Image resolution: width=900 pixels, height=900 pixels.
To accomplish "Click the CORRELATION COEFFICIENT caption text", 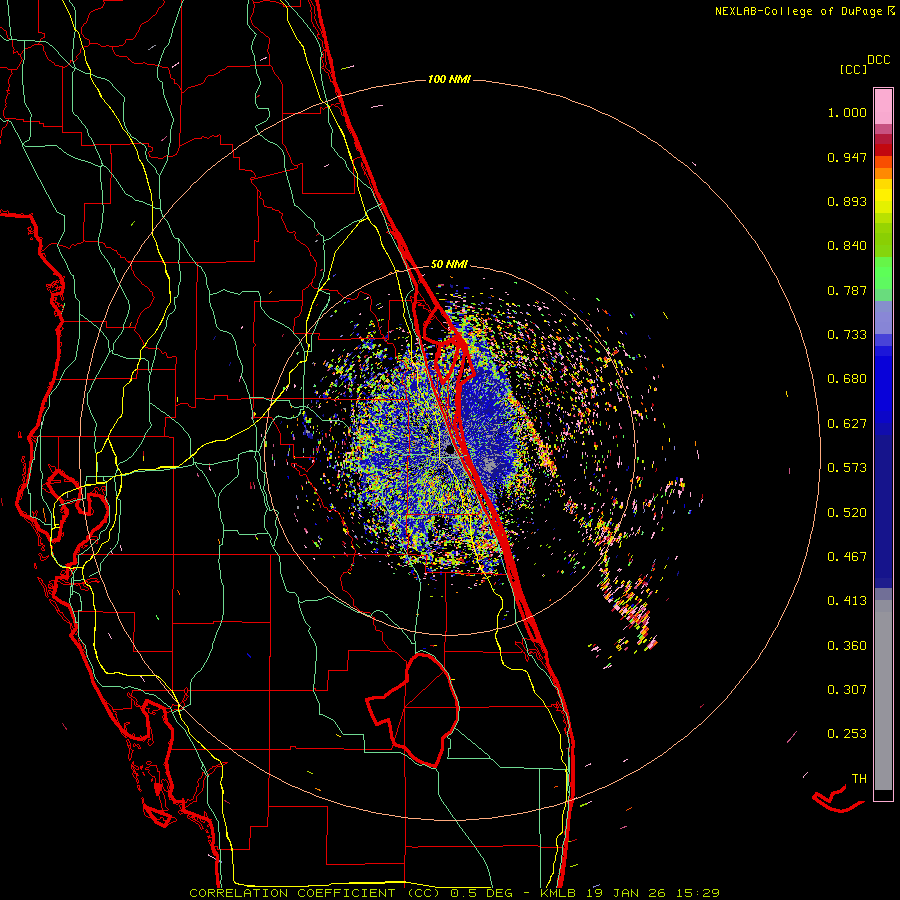I will [292, 893].
